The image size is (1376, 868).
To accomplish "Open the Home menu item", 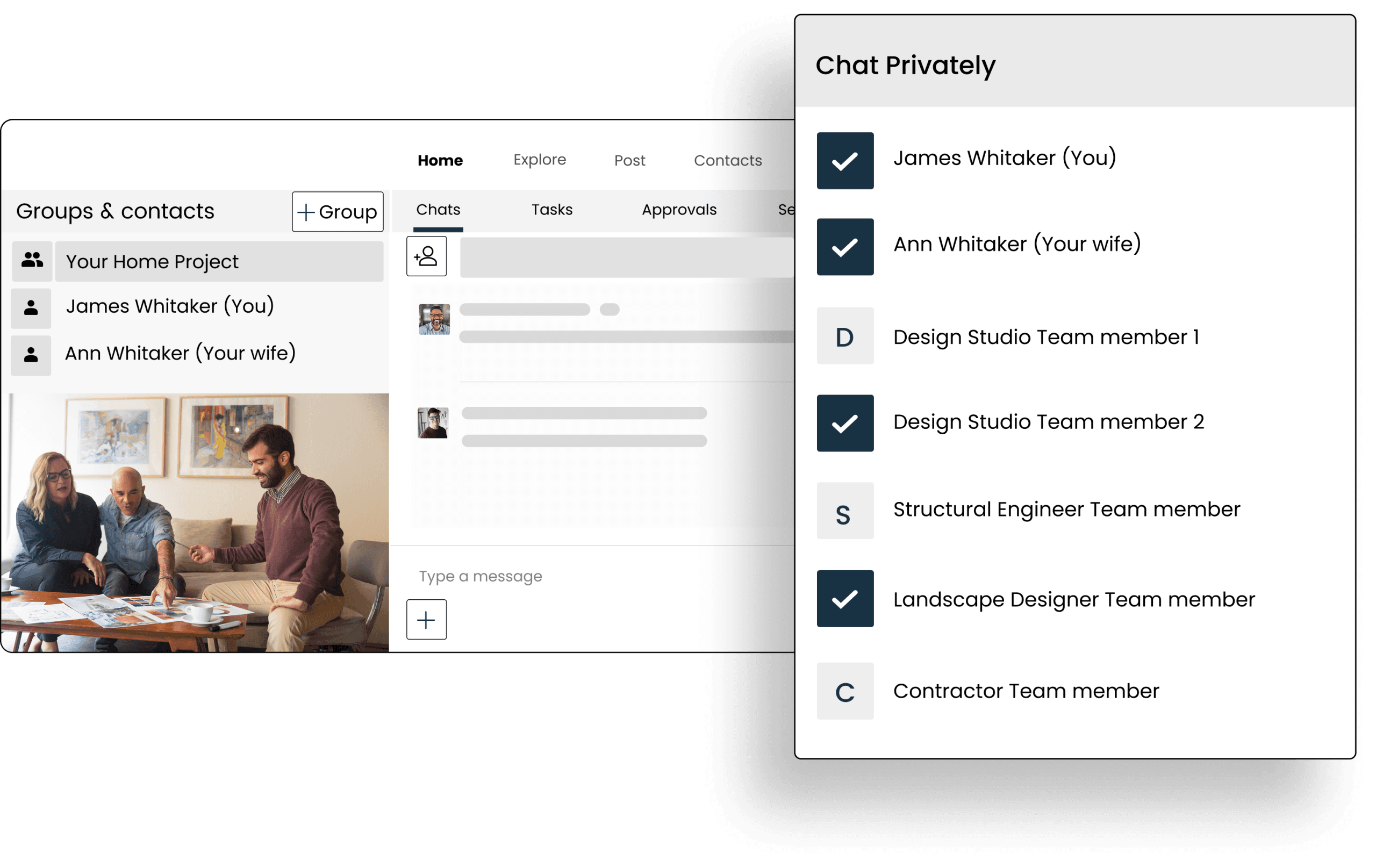I will click(x=440, y=161).
